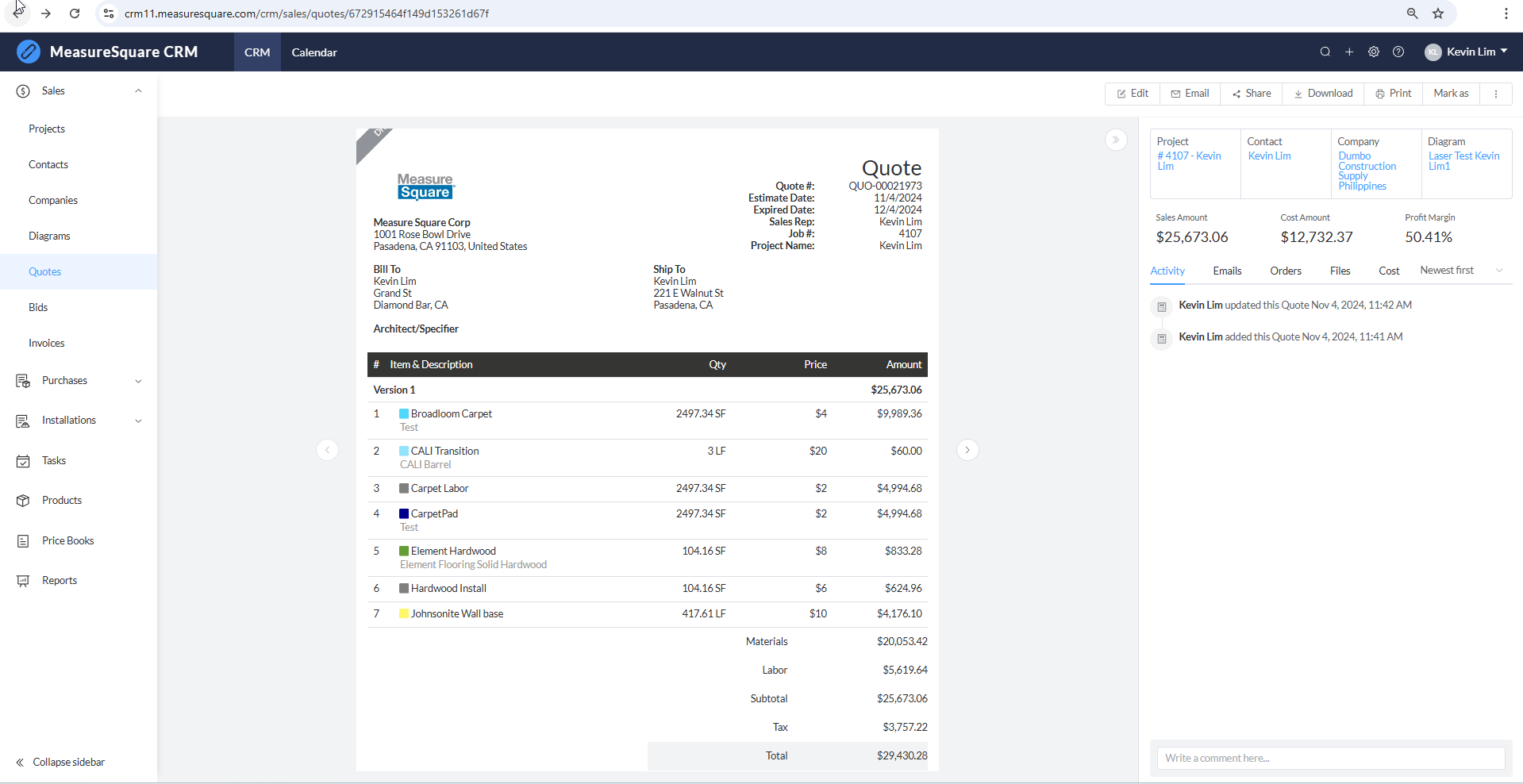The height and width of the screenshot is (784, 1523).
Task: Select the Orders tab
Action: coord(1286,271)
